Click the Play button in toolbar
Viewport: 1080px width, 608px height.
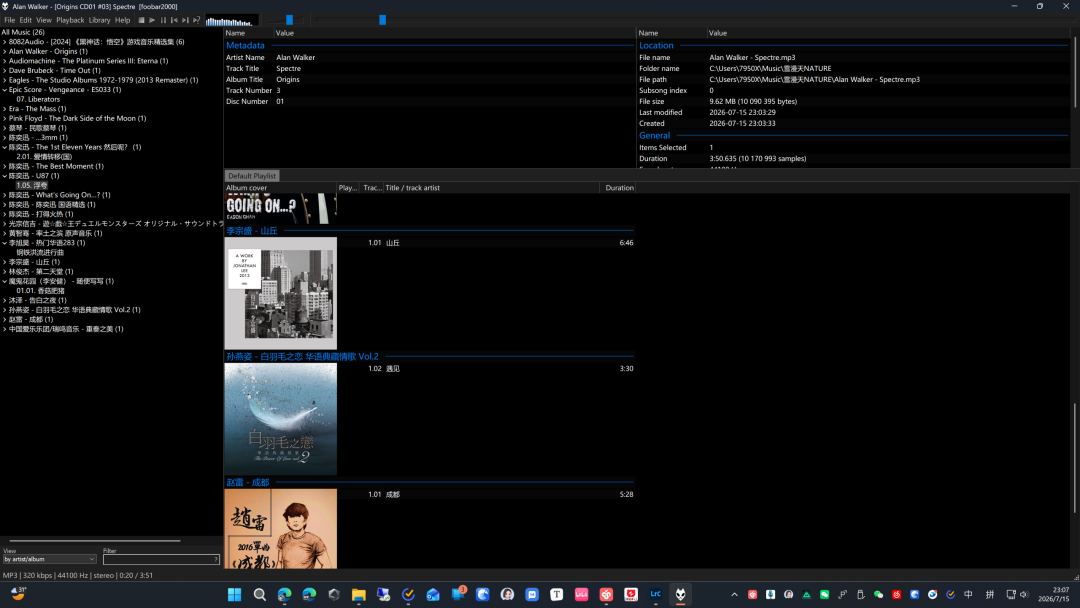pyautogui.click(x=152, y=20)
